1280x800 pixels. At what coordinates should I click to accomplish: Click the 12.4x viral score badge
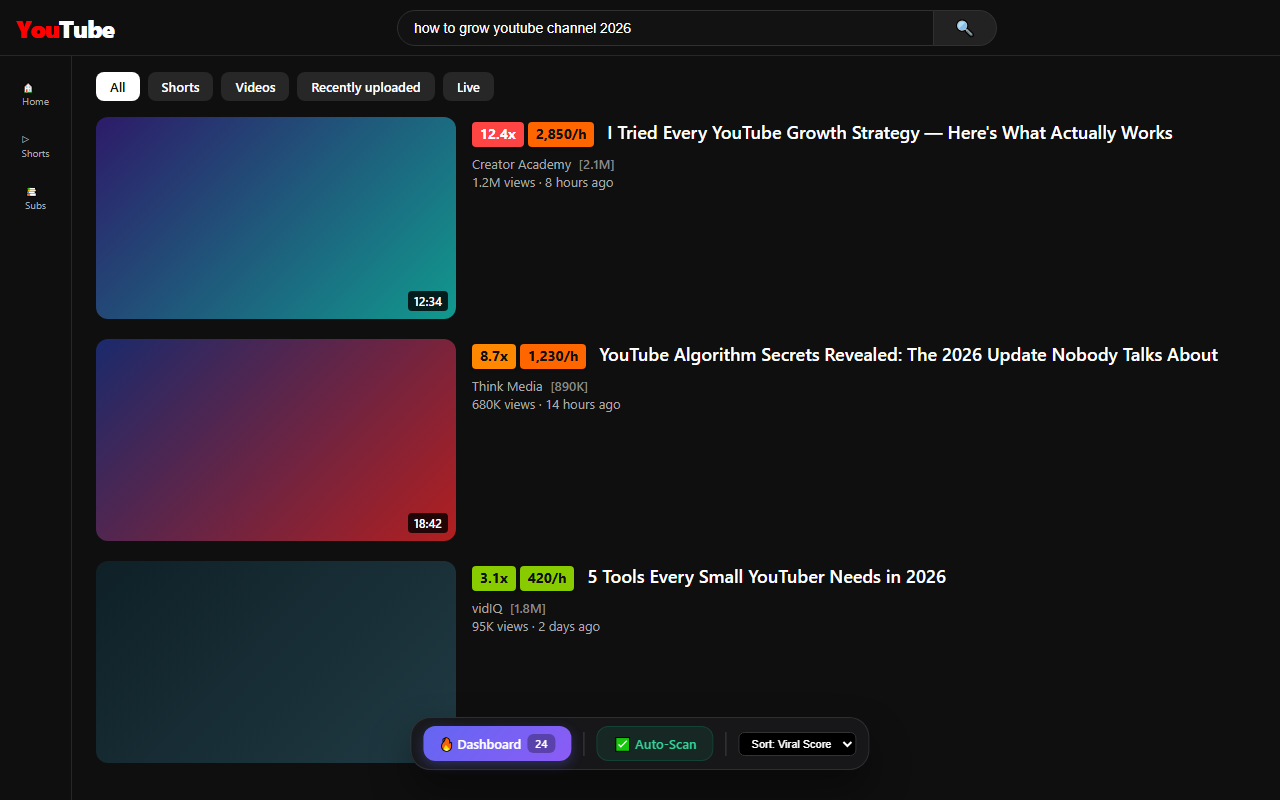497,134
